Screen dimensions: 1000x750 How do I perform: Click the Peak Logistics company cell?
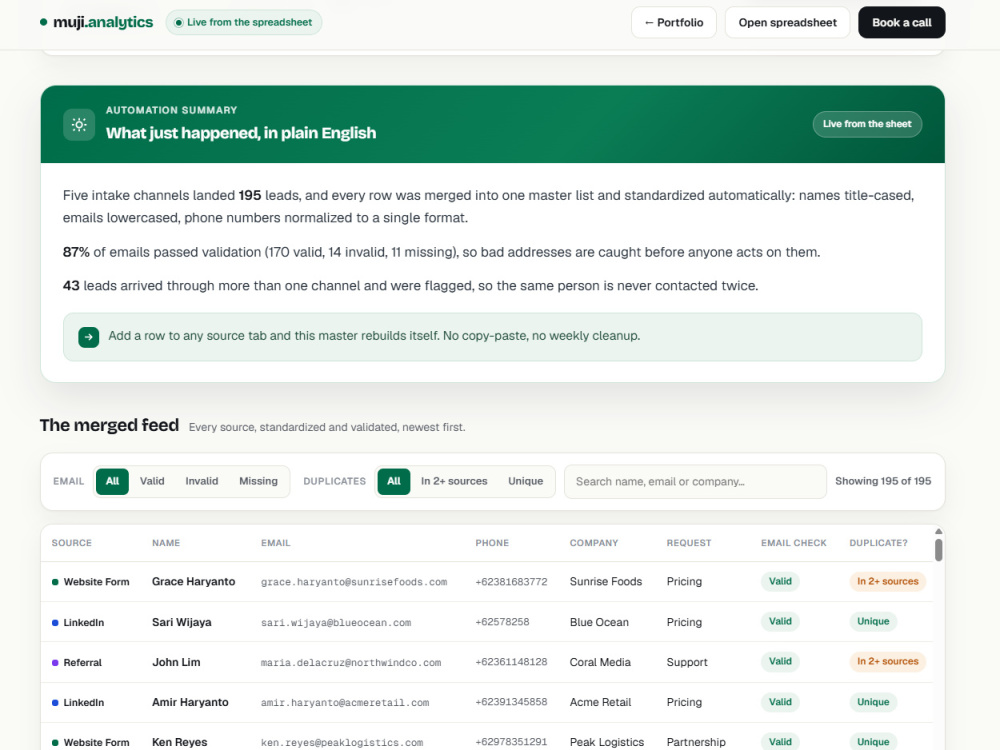coord(607,742)
